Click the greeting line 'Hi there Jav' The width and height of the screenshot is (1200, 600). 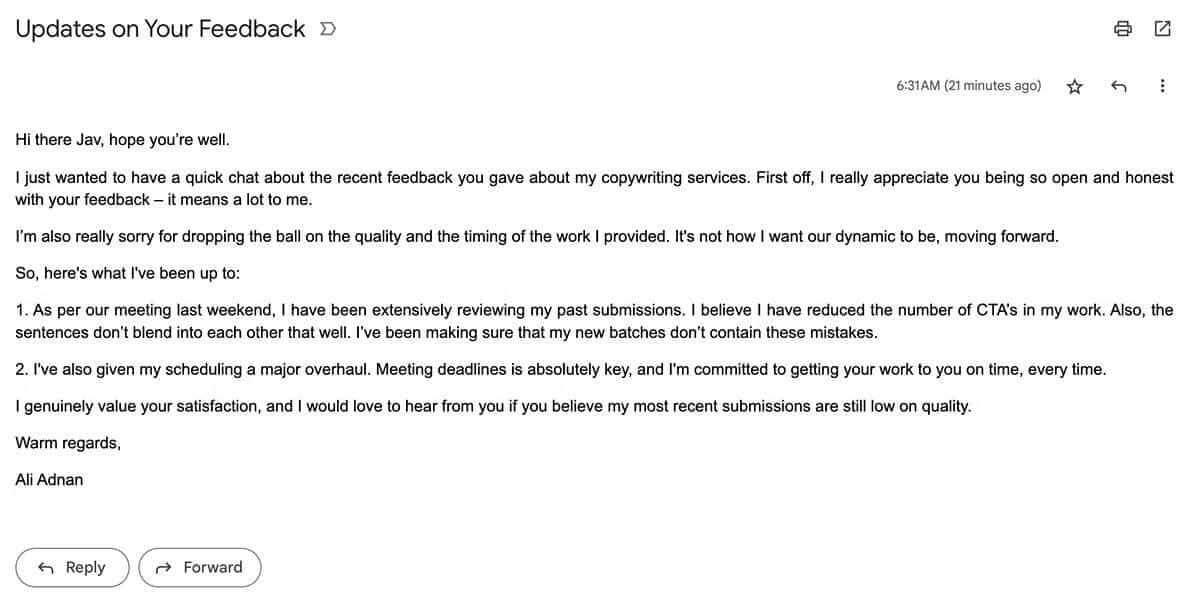click(123, 141)
